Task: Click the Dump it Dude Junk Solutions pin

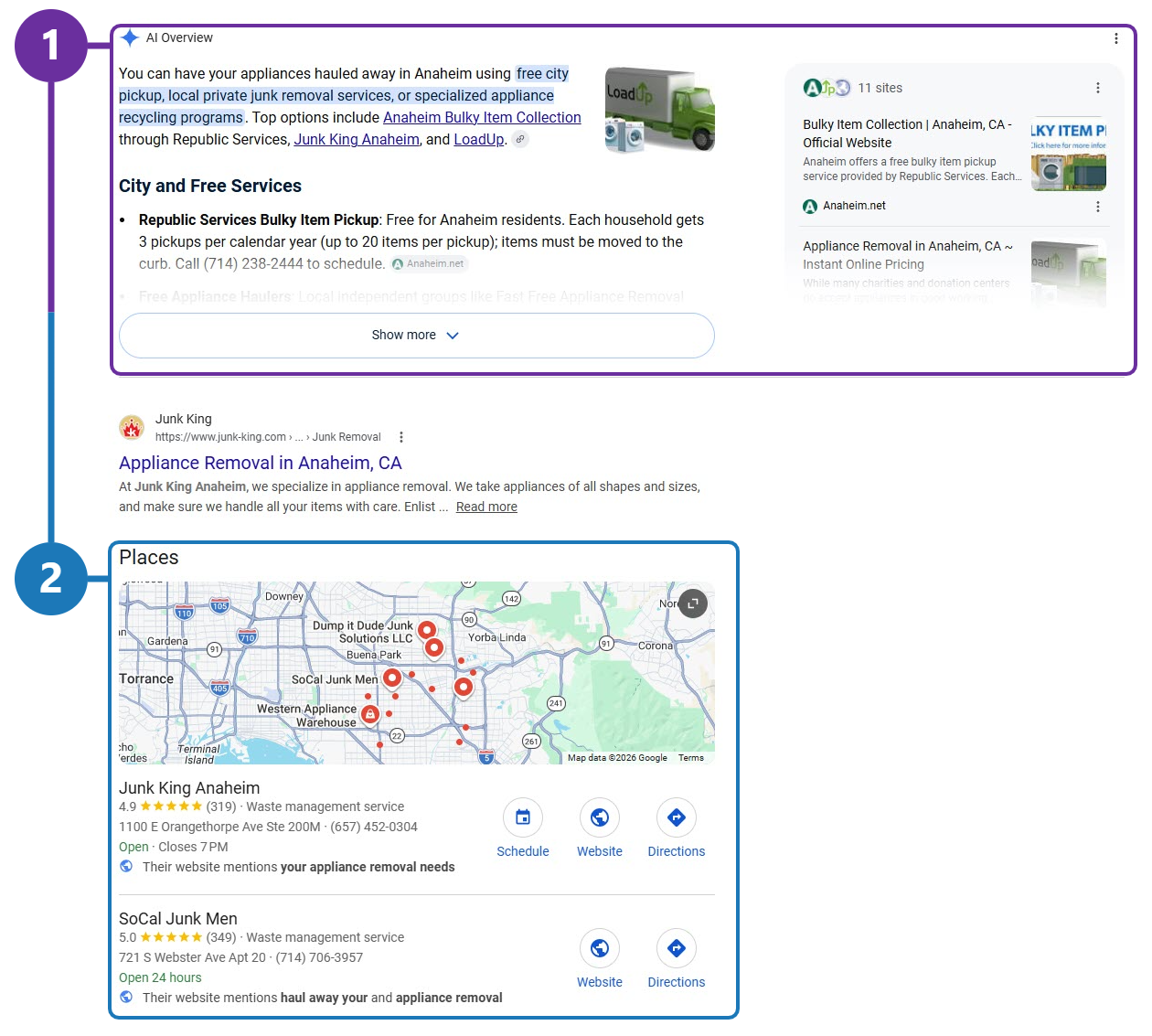Action: tap(427, 630)
